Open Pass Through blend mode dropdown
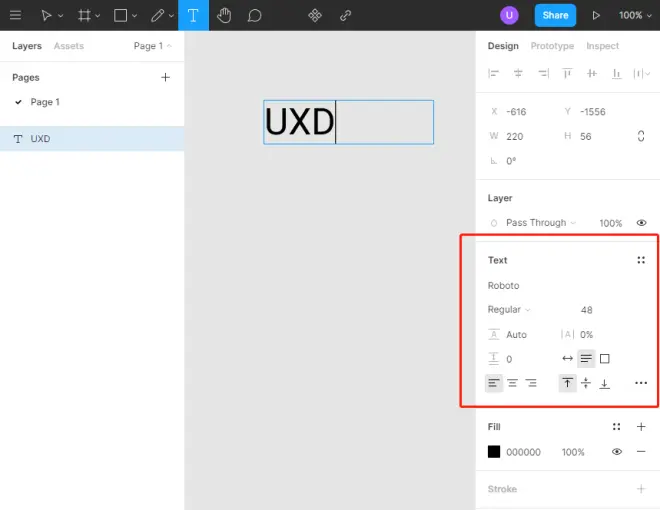 point(540,223)
